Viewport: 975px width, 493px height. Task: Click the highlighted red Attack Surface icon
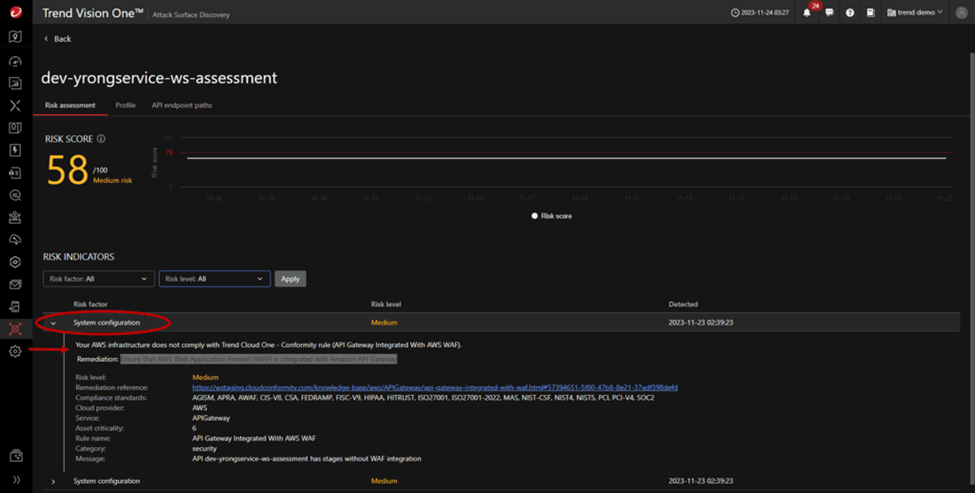point(16,329)
